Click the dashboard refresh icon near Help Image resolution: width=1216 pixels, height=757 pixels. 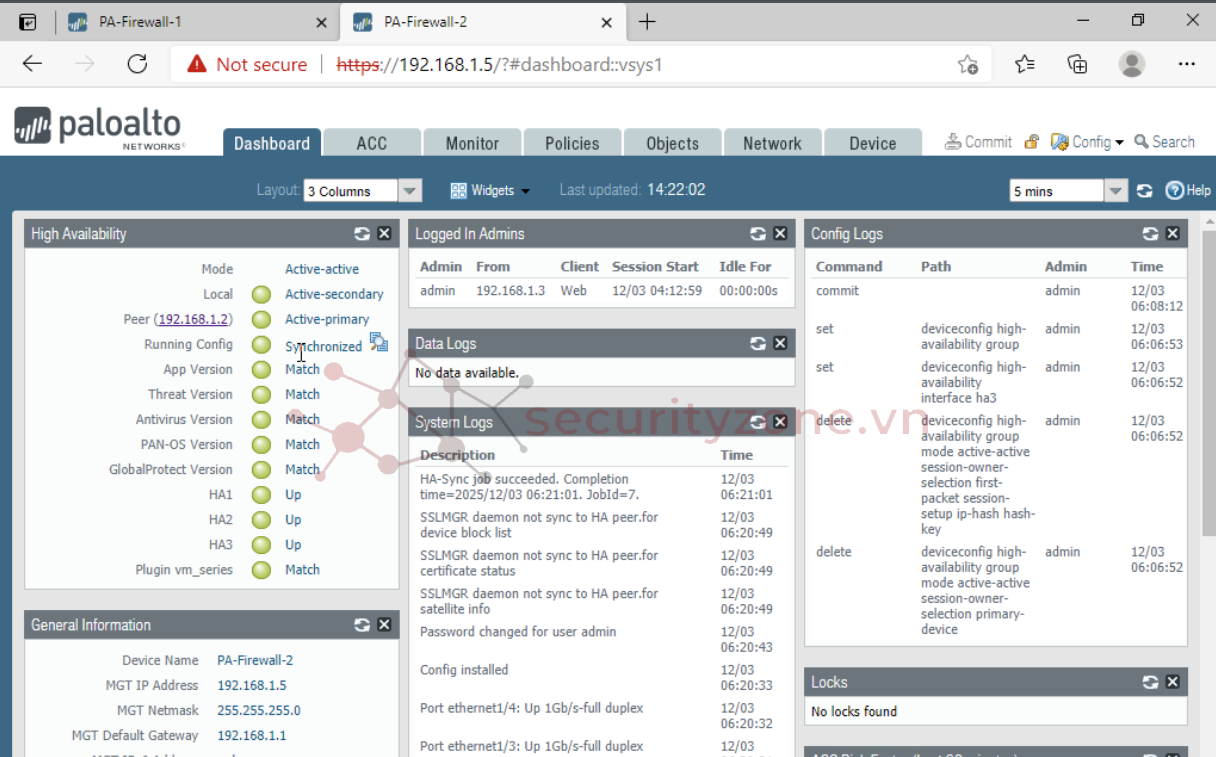click(x=1145, y=191)
